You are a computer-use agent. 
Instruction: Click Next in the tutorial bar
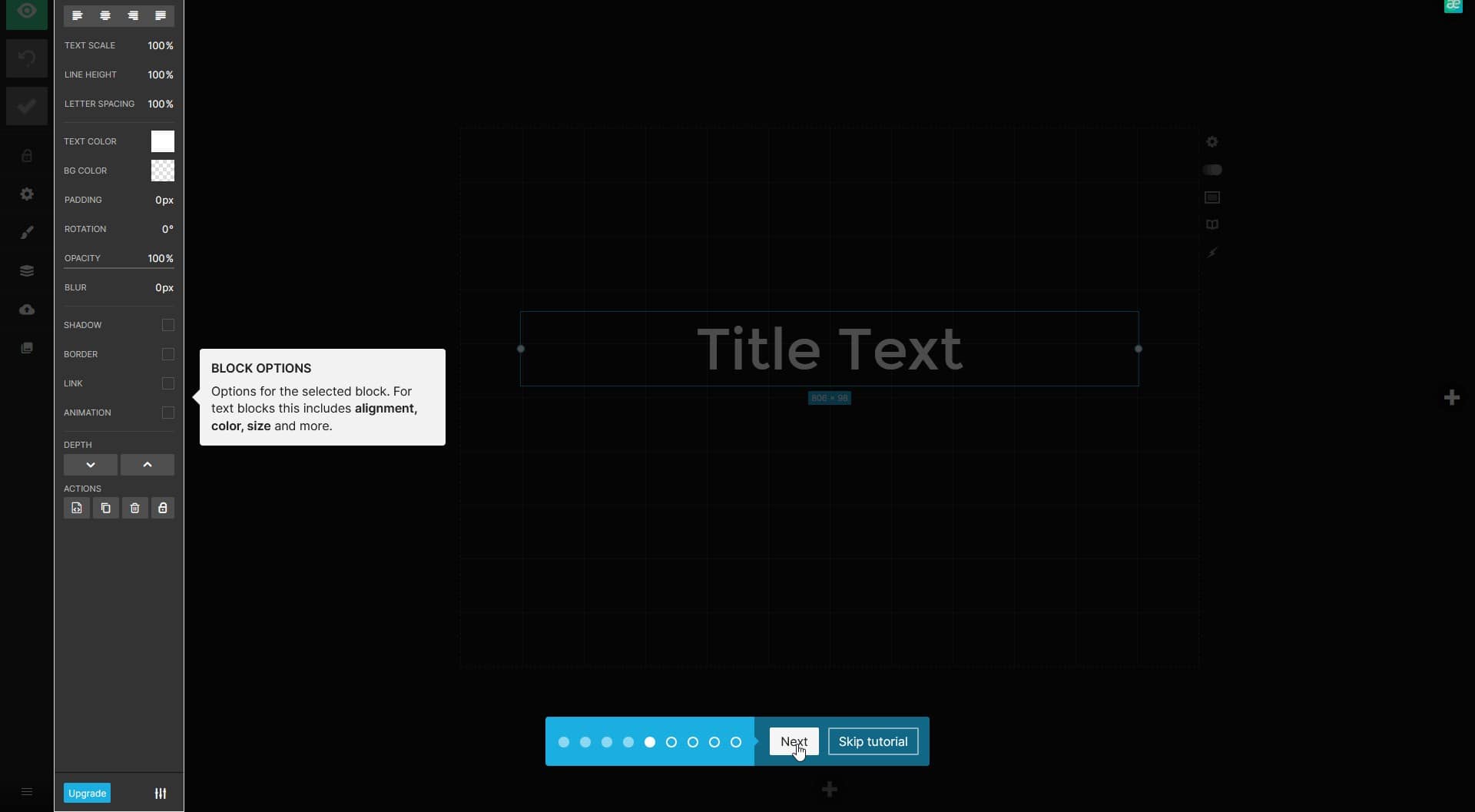pos(794,741)
